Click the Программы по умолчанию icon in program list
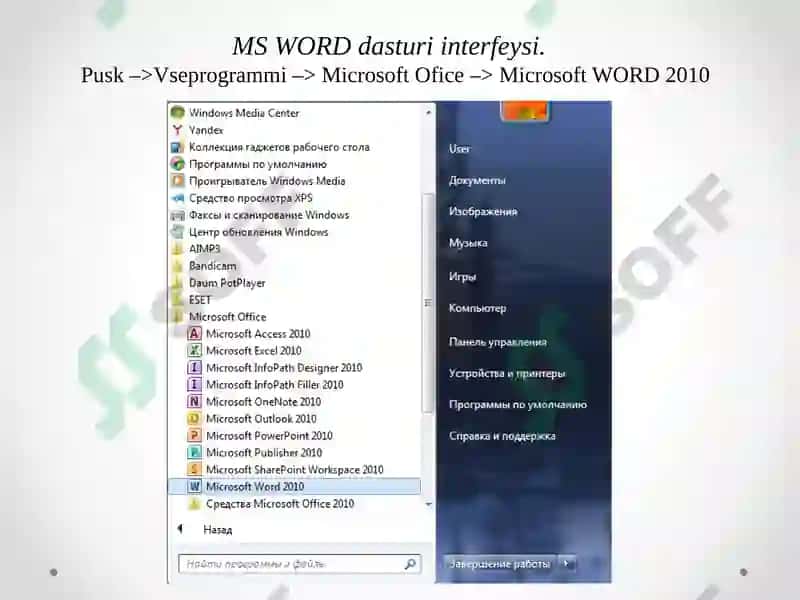Image resolution: width=800 pixels, height=600 pixels. pyautogui.click(x=177, y=164)
